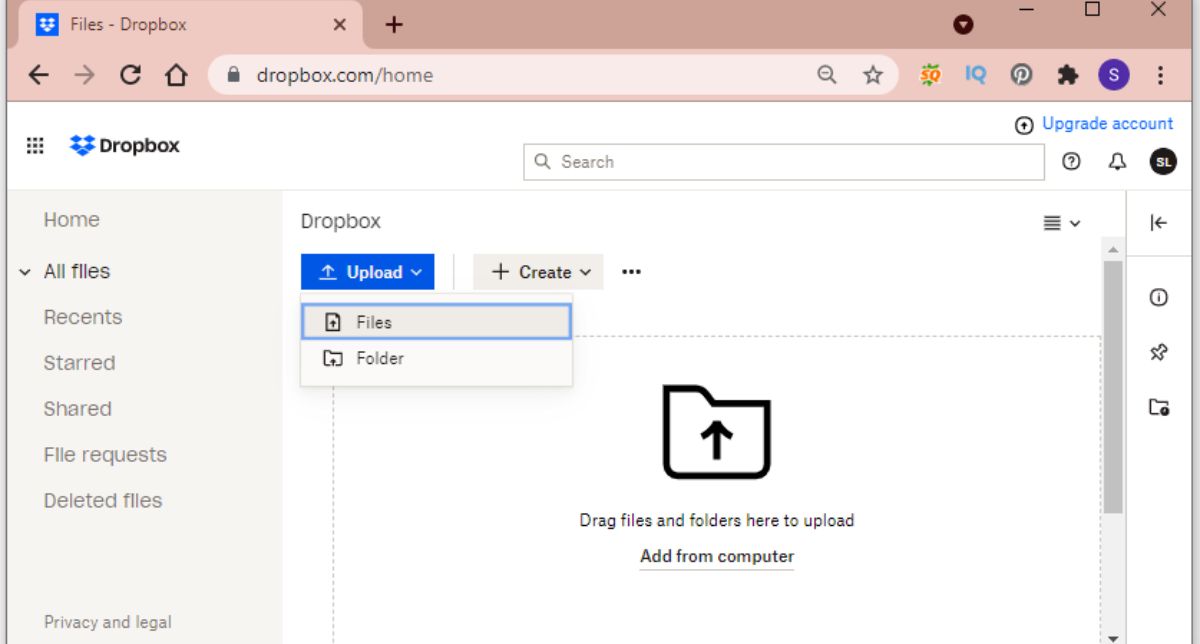The image size is (1200, 644).
Task: Click Add from computer link
Action: pos(716,557)
